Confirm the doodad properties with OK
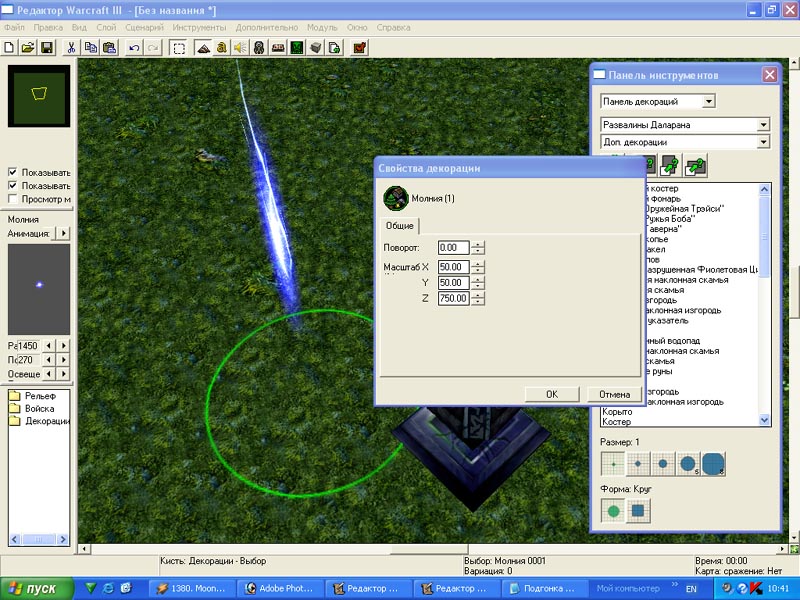800x600 pixels. tap(552, 394)
